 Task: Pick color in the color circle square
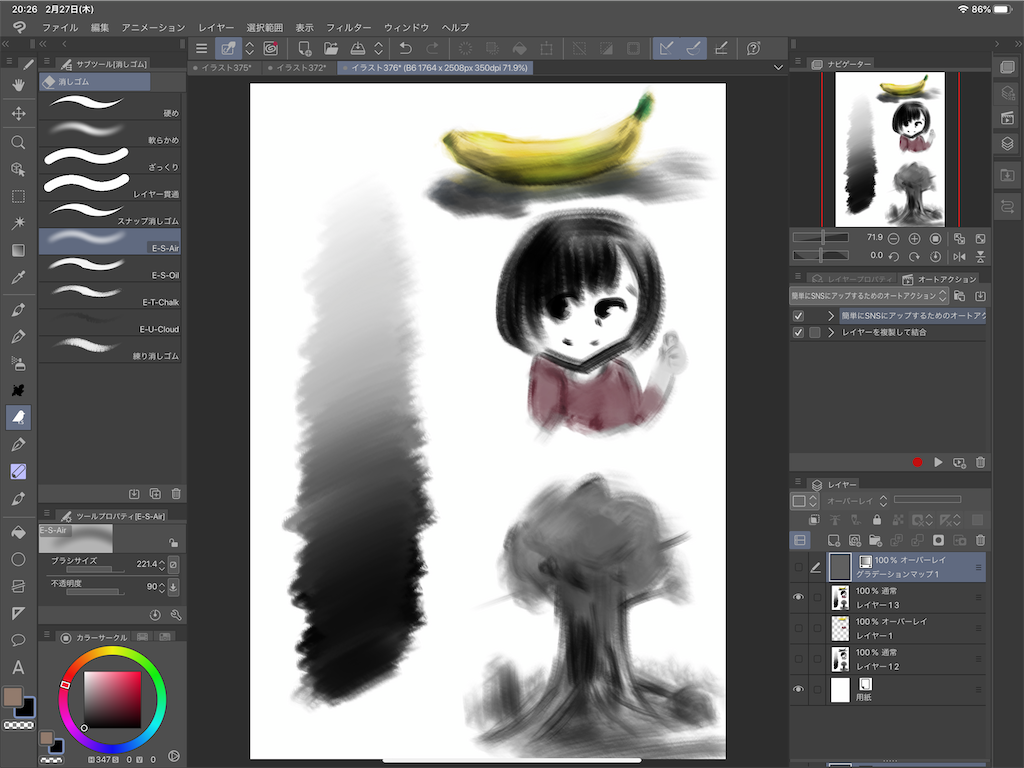[112, 699]
